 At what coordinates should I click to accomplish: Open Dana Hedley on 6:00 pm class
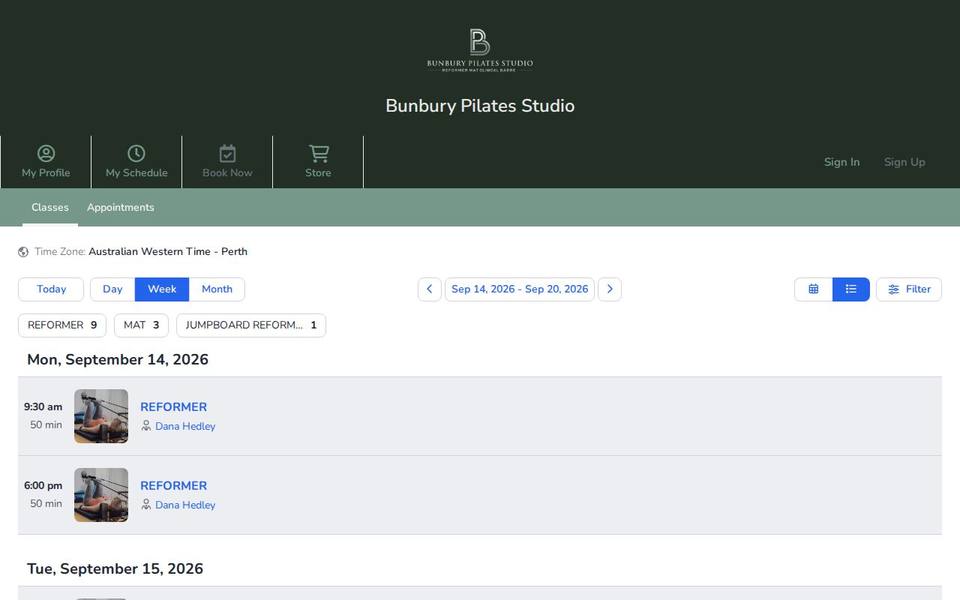pos(185,505)
